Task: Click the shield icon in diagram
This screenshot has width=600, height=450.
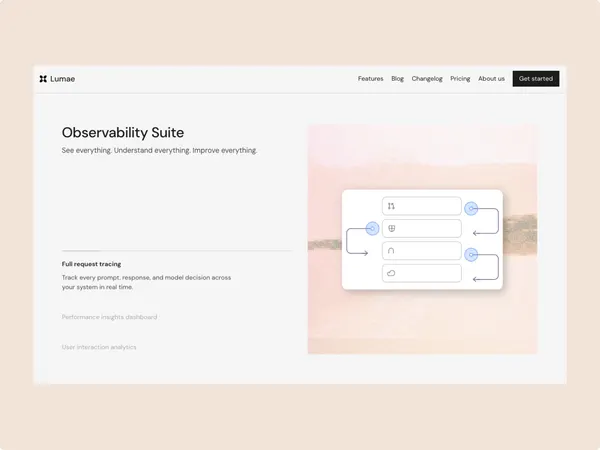Action: click(x=391, y=228)
